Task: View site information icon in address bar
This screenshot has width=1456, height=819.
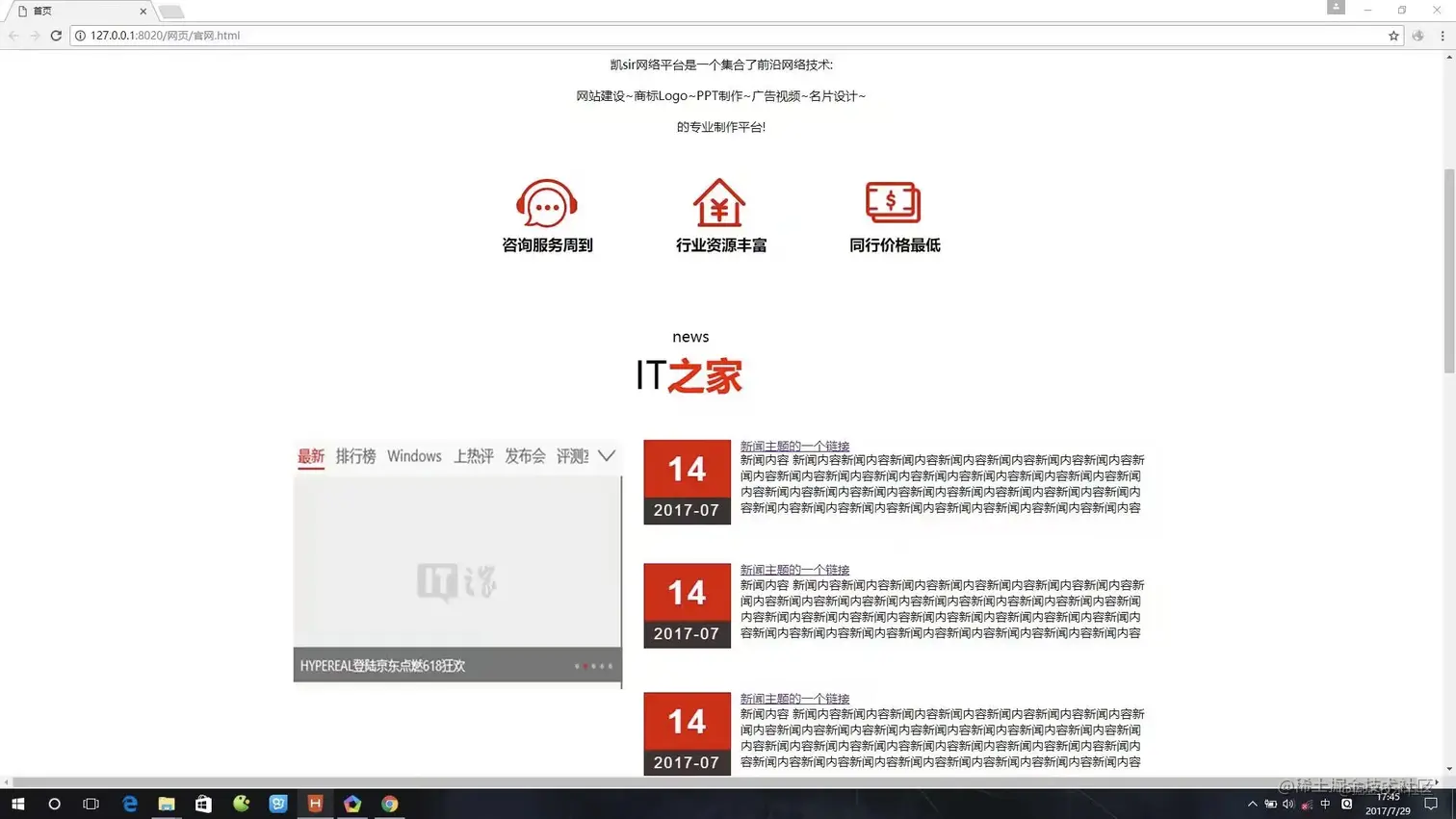Action: 81,36
